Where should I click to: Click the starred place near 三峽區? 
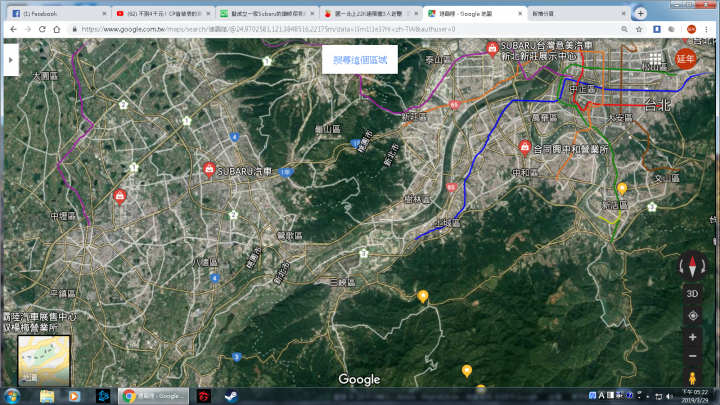(x=422, y=296)
